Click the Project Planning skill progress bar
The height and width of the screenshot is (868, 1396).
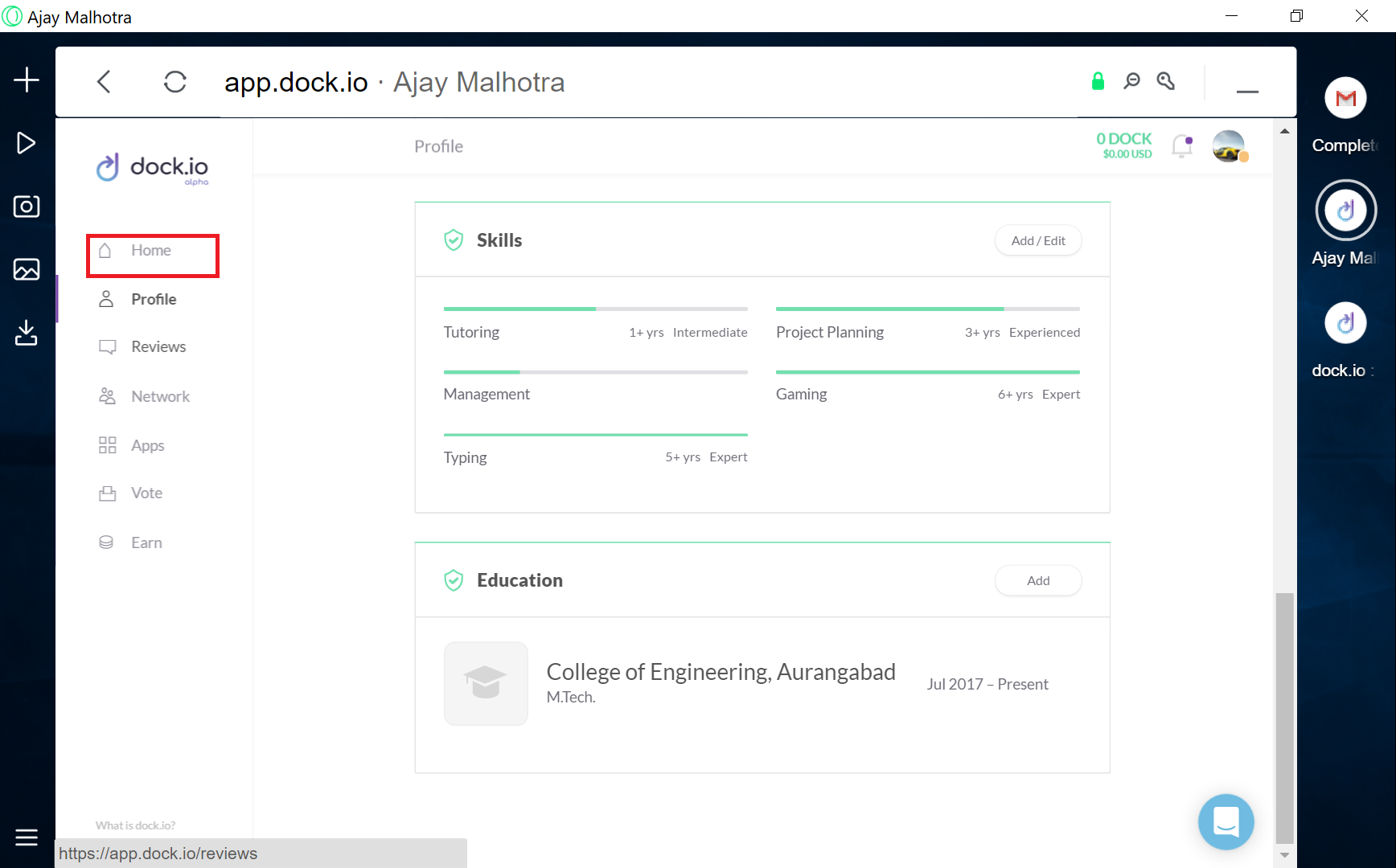927,309
